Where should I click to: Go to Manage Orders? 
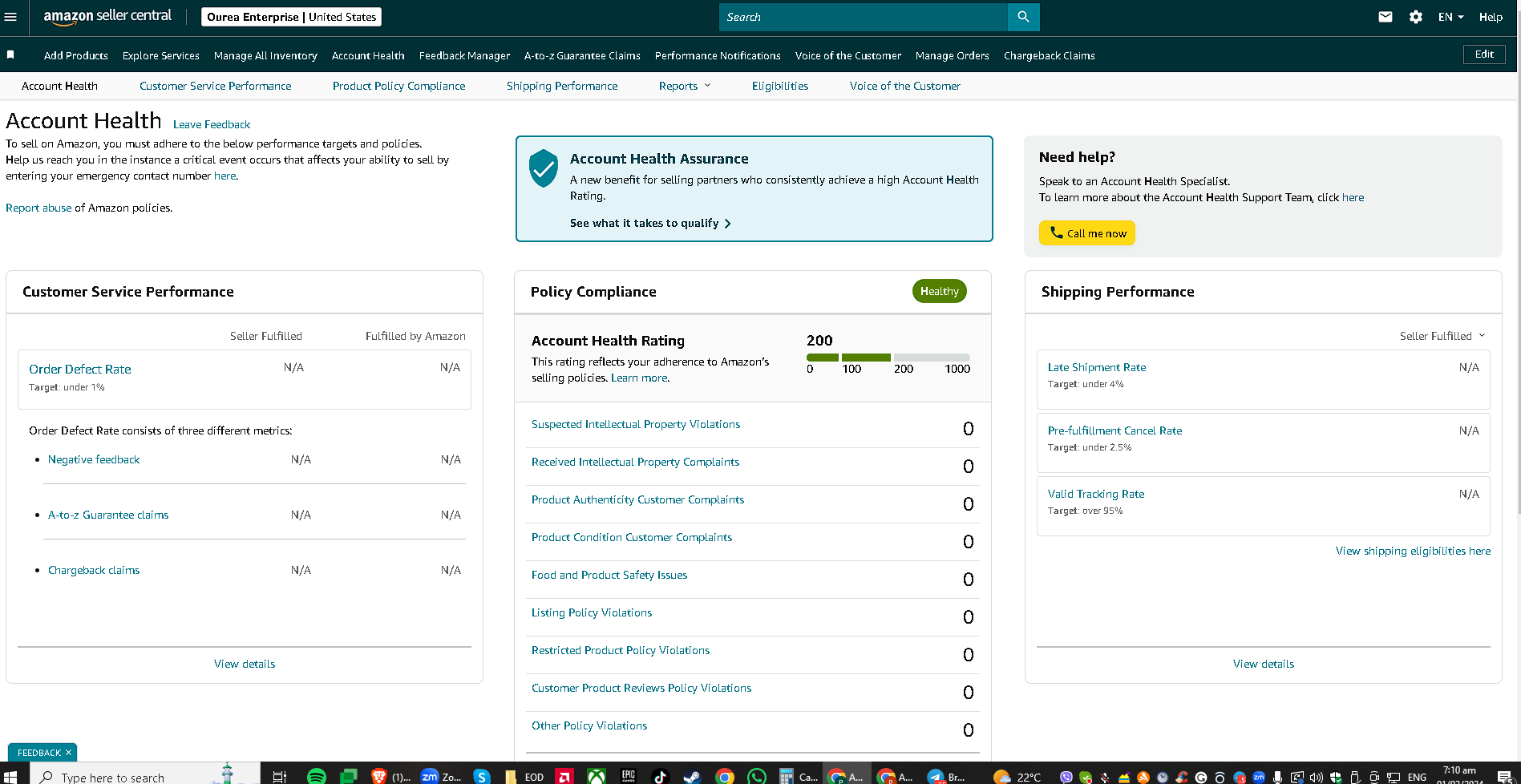952,55
